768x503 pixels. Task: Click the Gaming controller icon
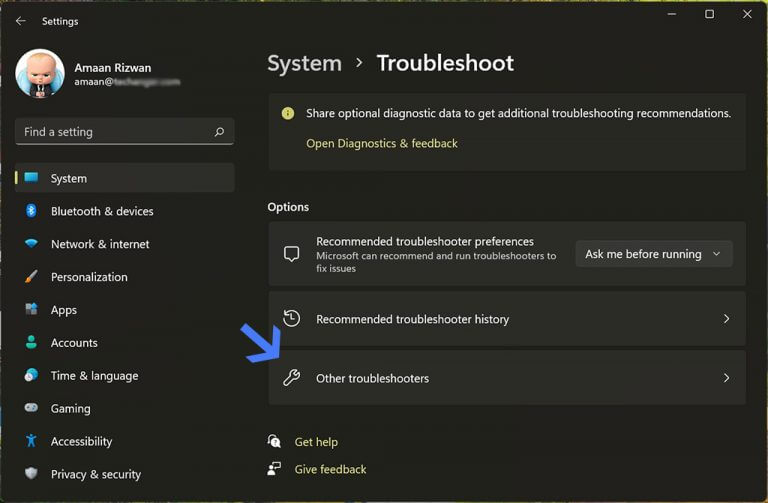[31, 407]
